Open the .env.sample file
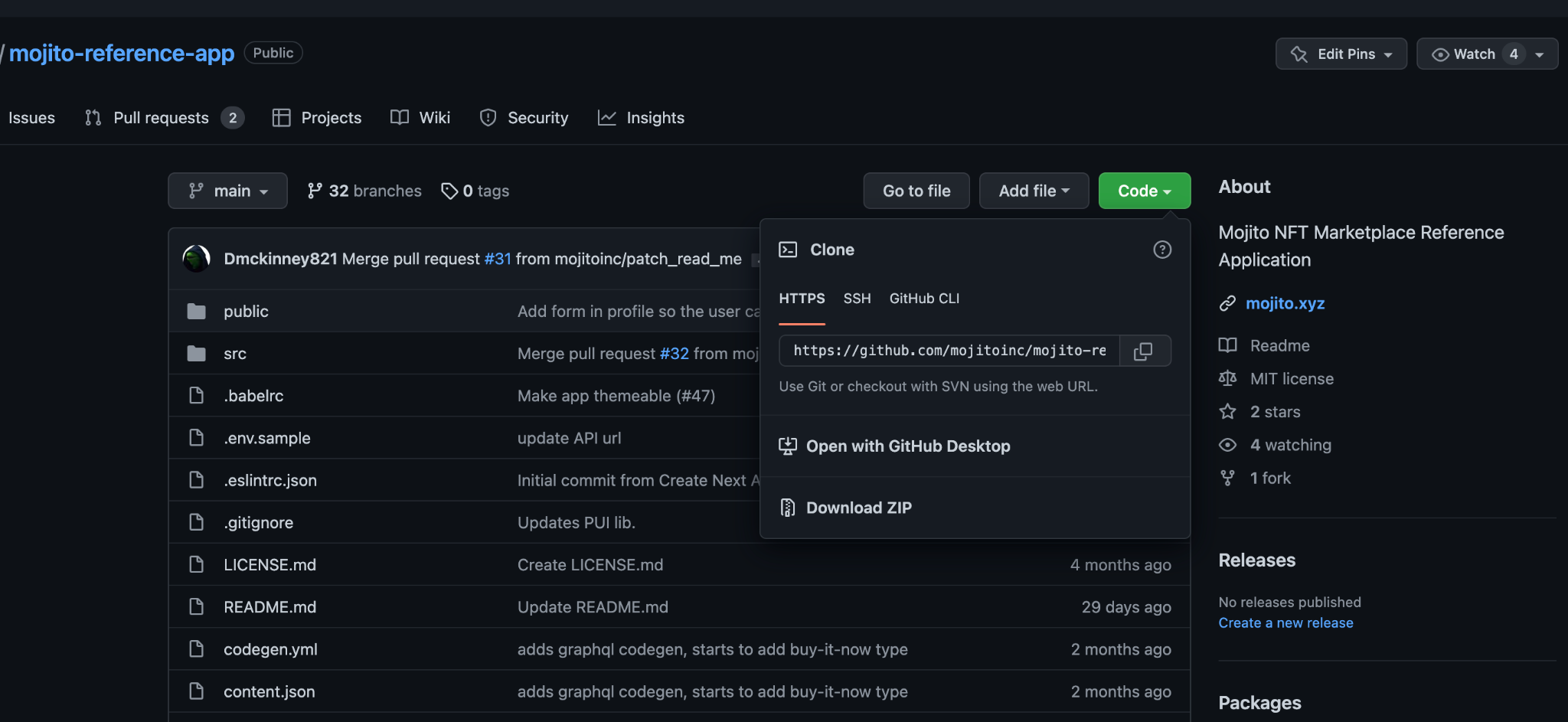 267,438
